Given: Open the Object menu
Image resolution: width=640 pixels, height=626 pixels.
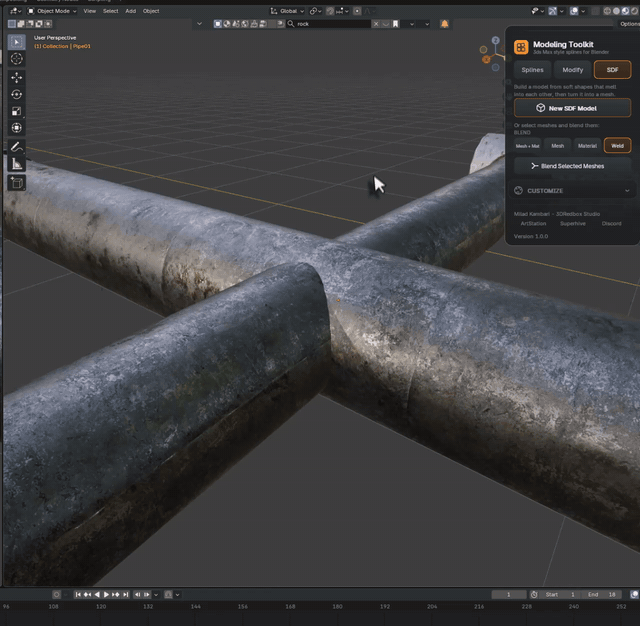Looking at the screenshot, I should [x=151, y=11].
